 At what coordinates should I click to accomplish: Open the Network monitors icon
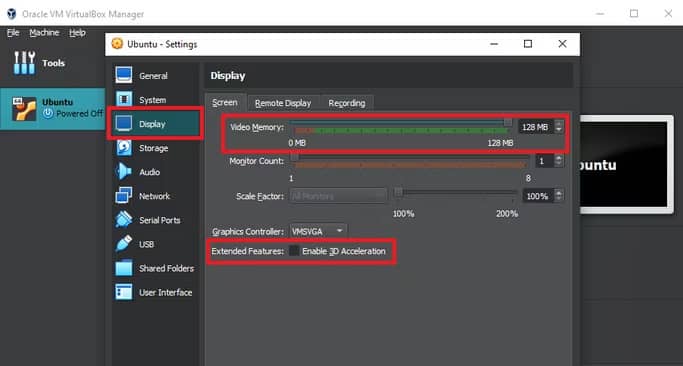pyautogui.click(x=124, y=196)
